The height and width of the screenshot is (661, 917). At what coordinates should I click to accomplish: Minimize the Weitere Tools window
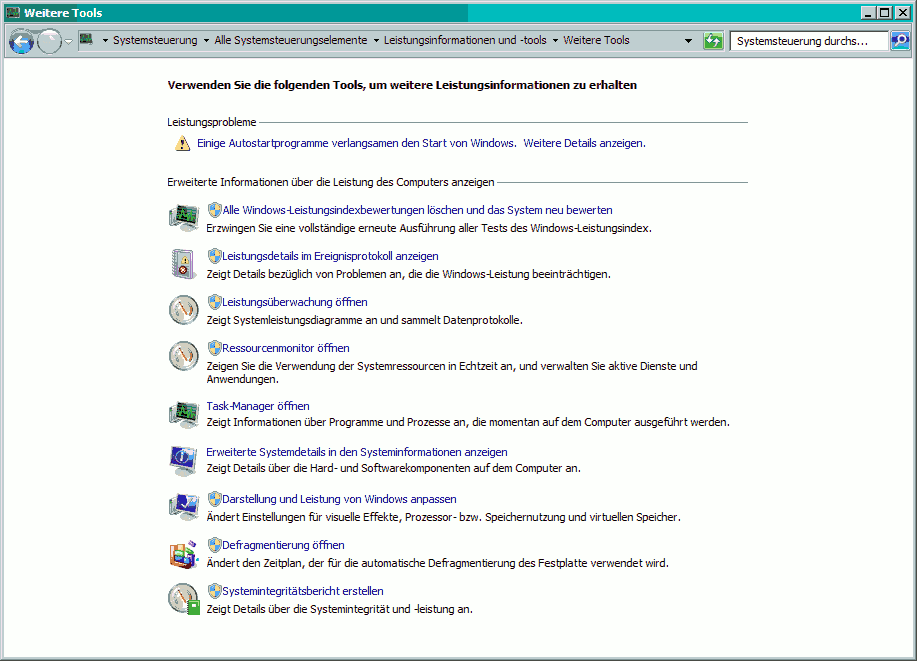pos(868,12)
